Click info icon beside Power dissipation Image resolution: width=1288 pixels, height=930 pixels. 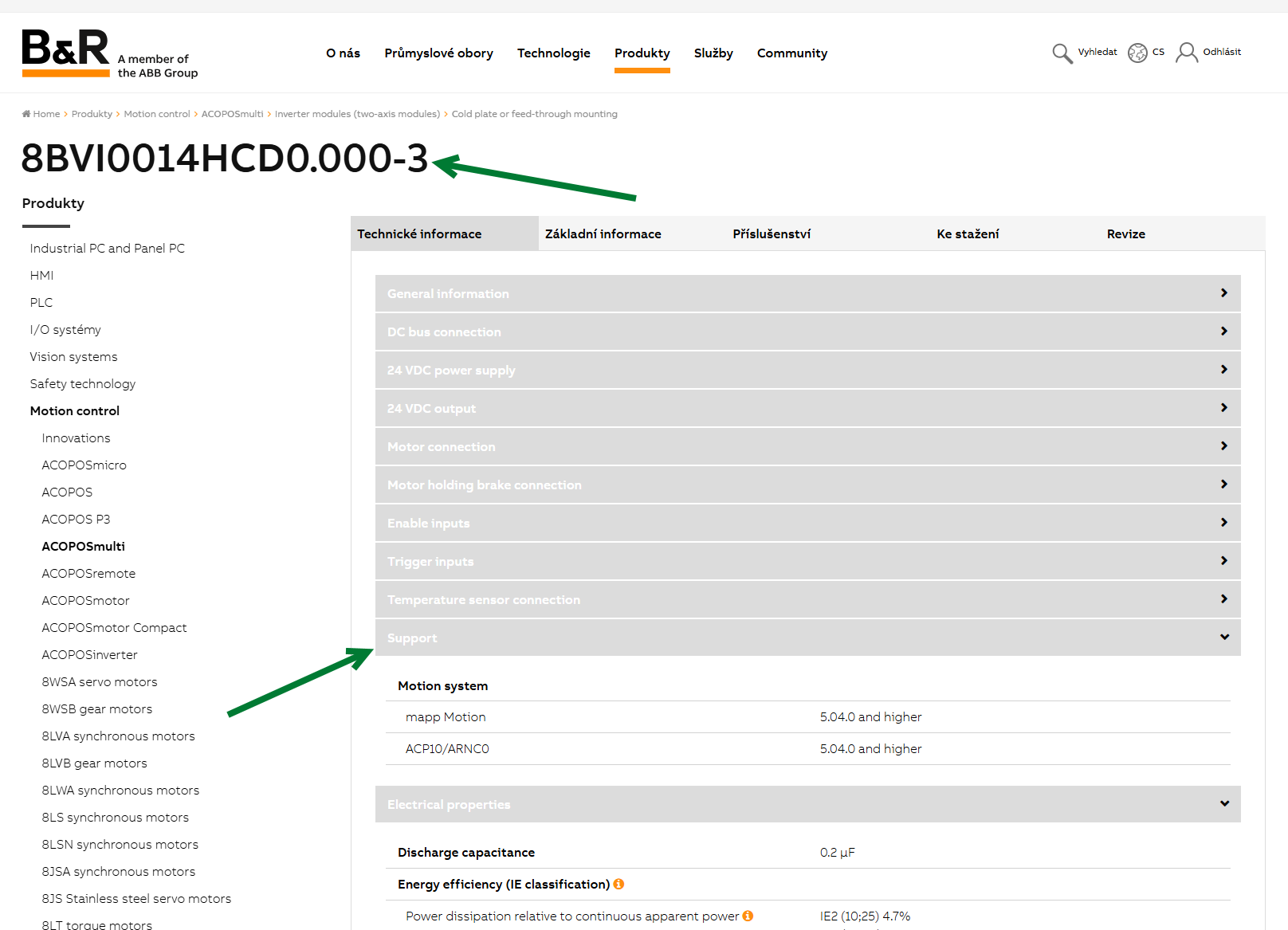coord(748,916)
